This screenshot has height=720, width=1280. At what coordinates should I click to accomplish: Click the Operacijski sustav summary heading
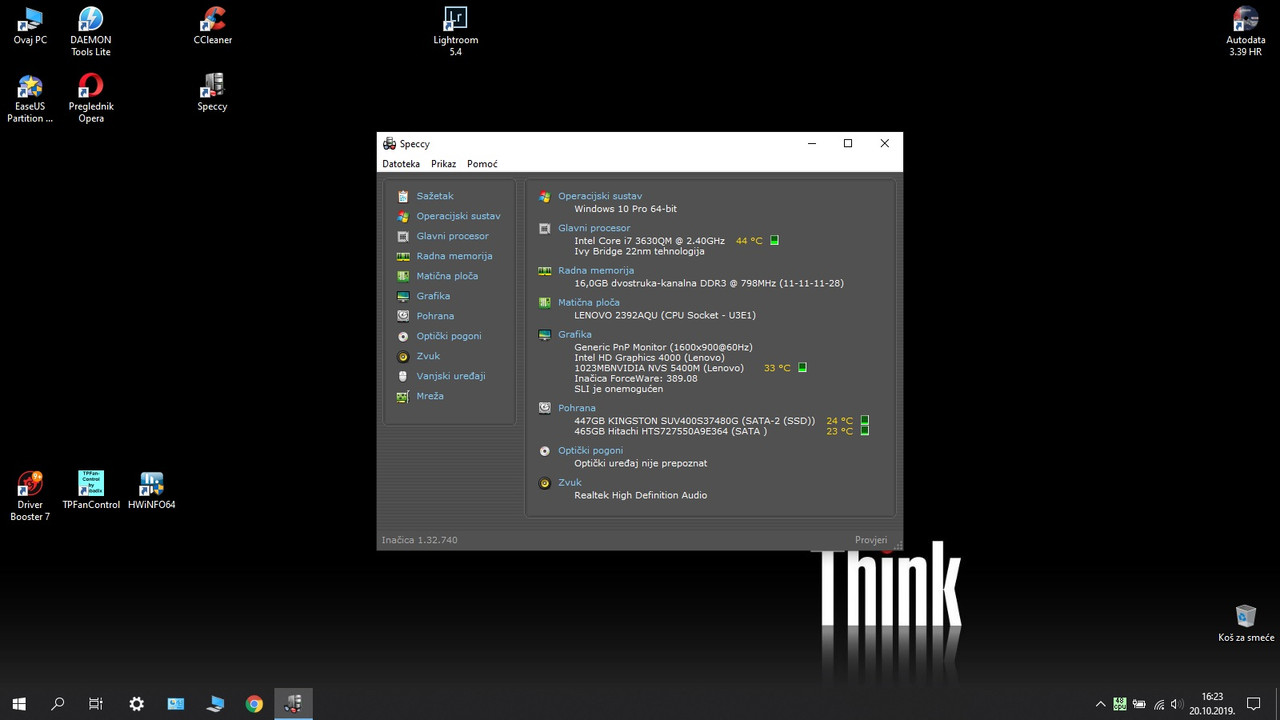pyautogui.click(x=600, y=196)
